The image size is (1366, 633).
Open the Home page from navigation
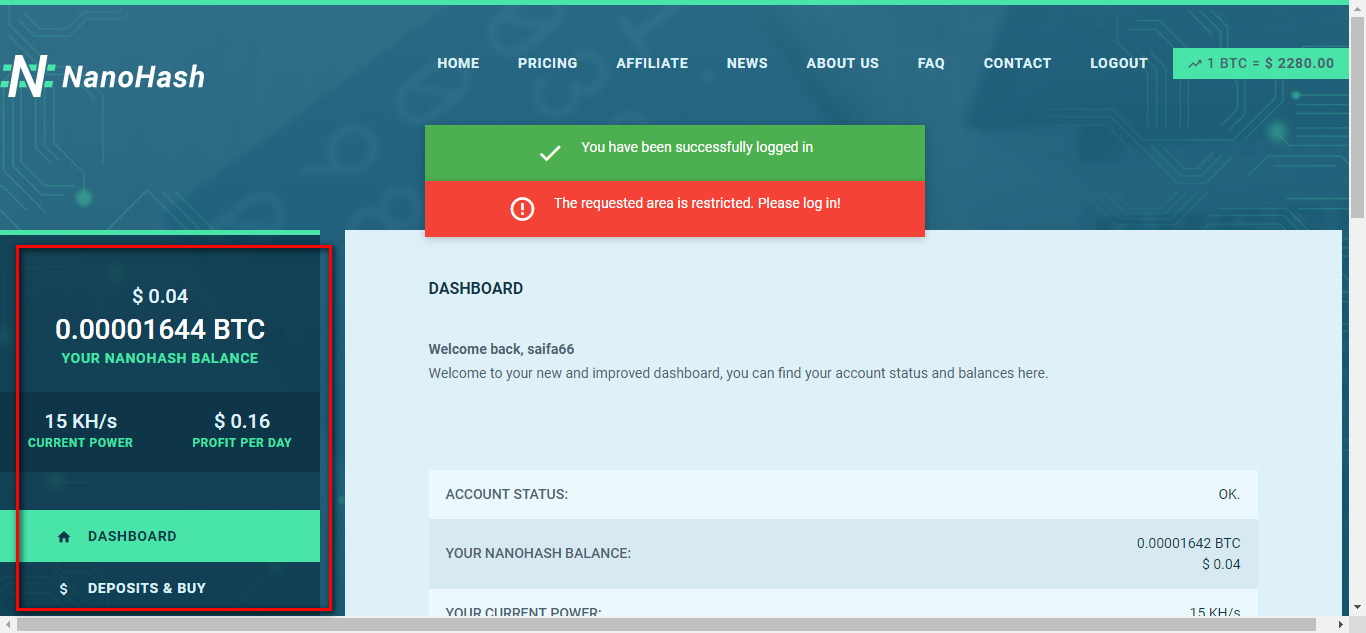click(x=458, y=63)
